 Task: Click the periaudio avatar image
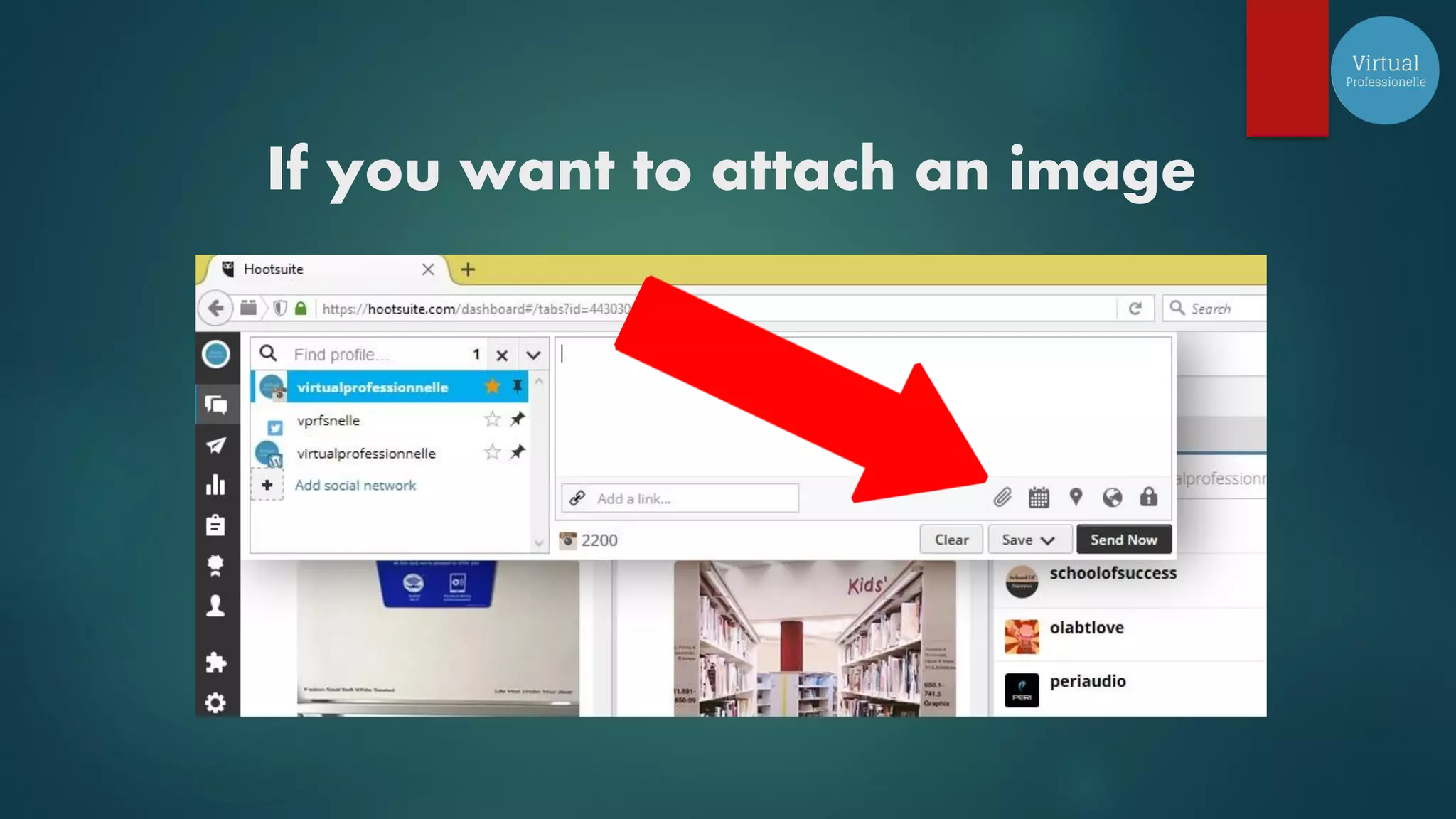[x=1022, y=690]
